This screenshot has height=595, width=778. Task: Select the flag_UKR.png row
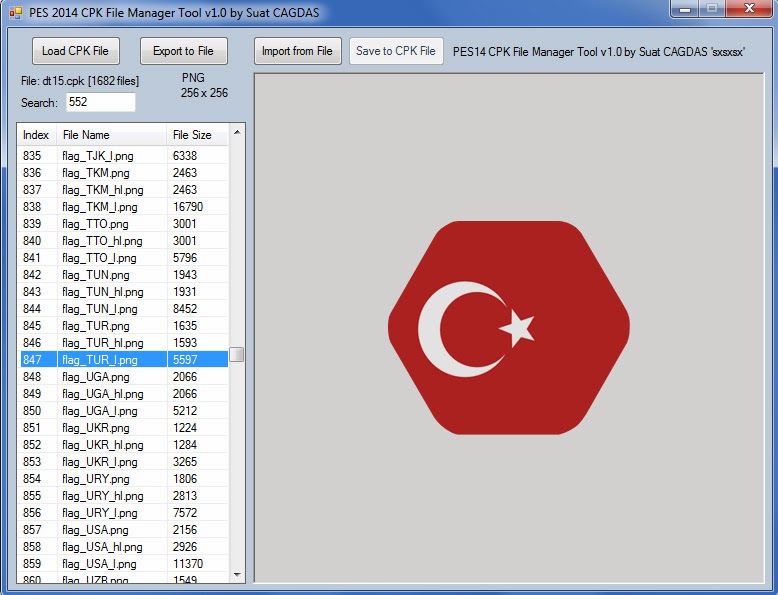pyautogui.click(x=124, y=428)
